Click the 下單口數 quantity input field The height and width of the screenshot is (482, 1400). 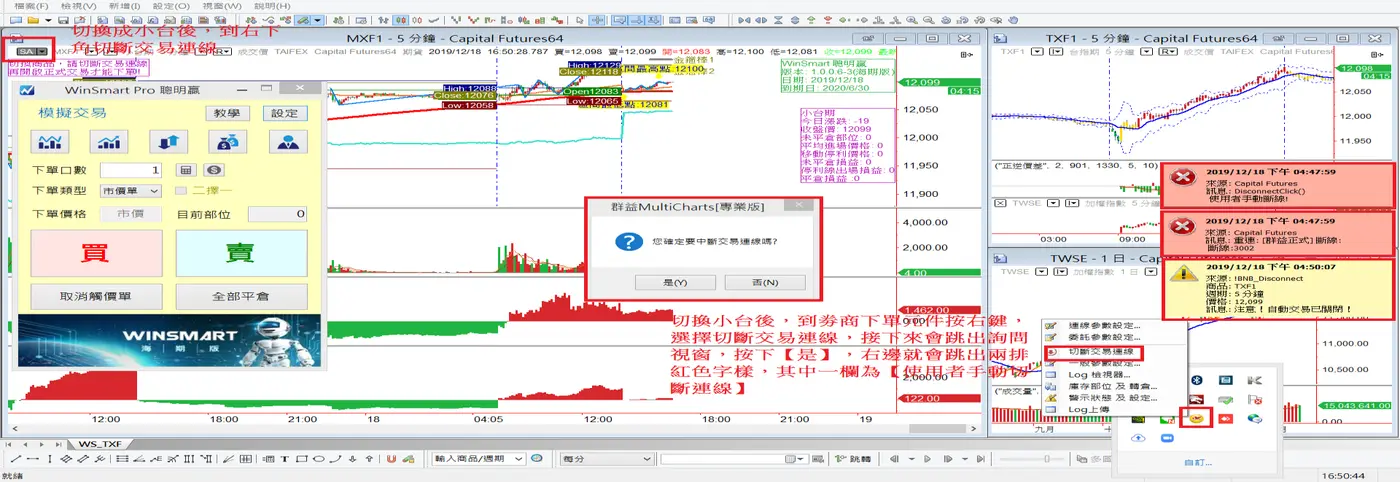[131, 171]
